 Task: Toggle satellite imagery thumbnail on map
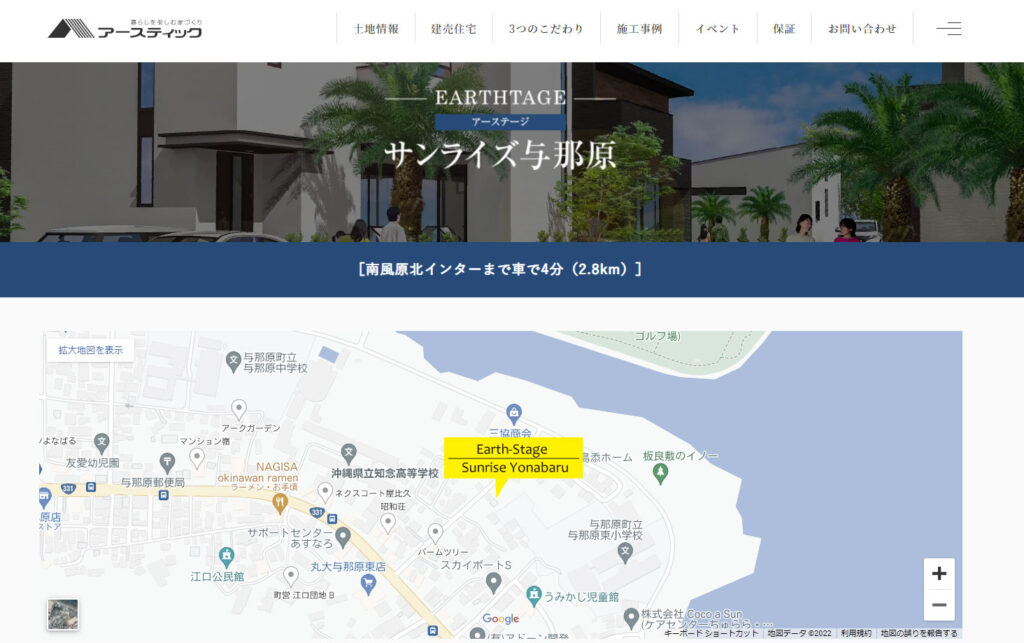click(x=63, y=614)
